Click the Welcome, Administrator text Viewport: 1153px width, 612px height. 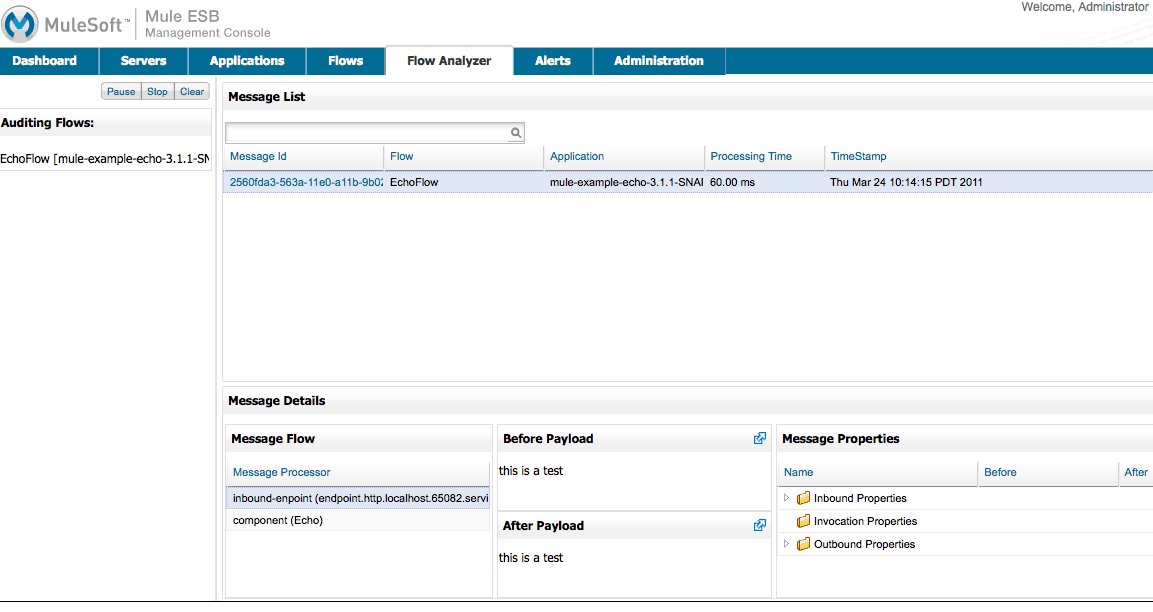1085,7
